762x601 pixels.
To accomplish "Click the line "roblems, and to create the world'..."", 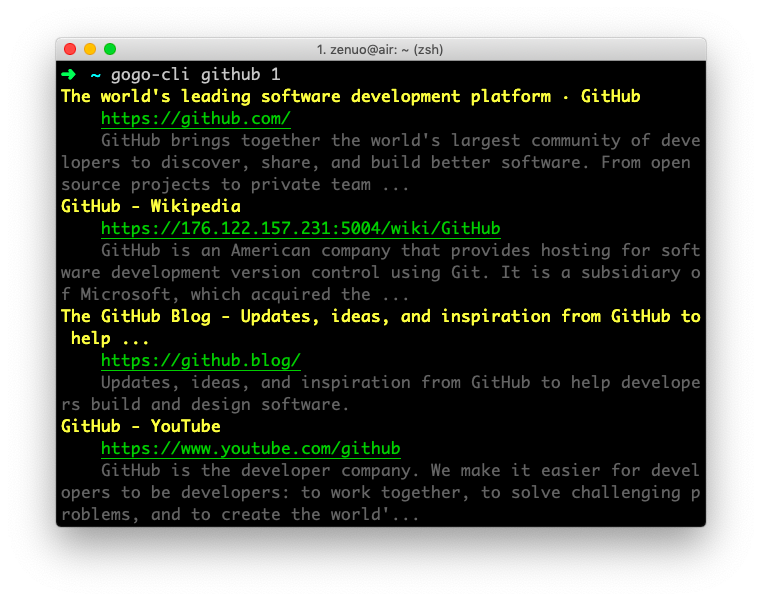I will point(240,515).
